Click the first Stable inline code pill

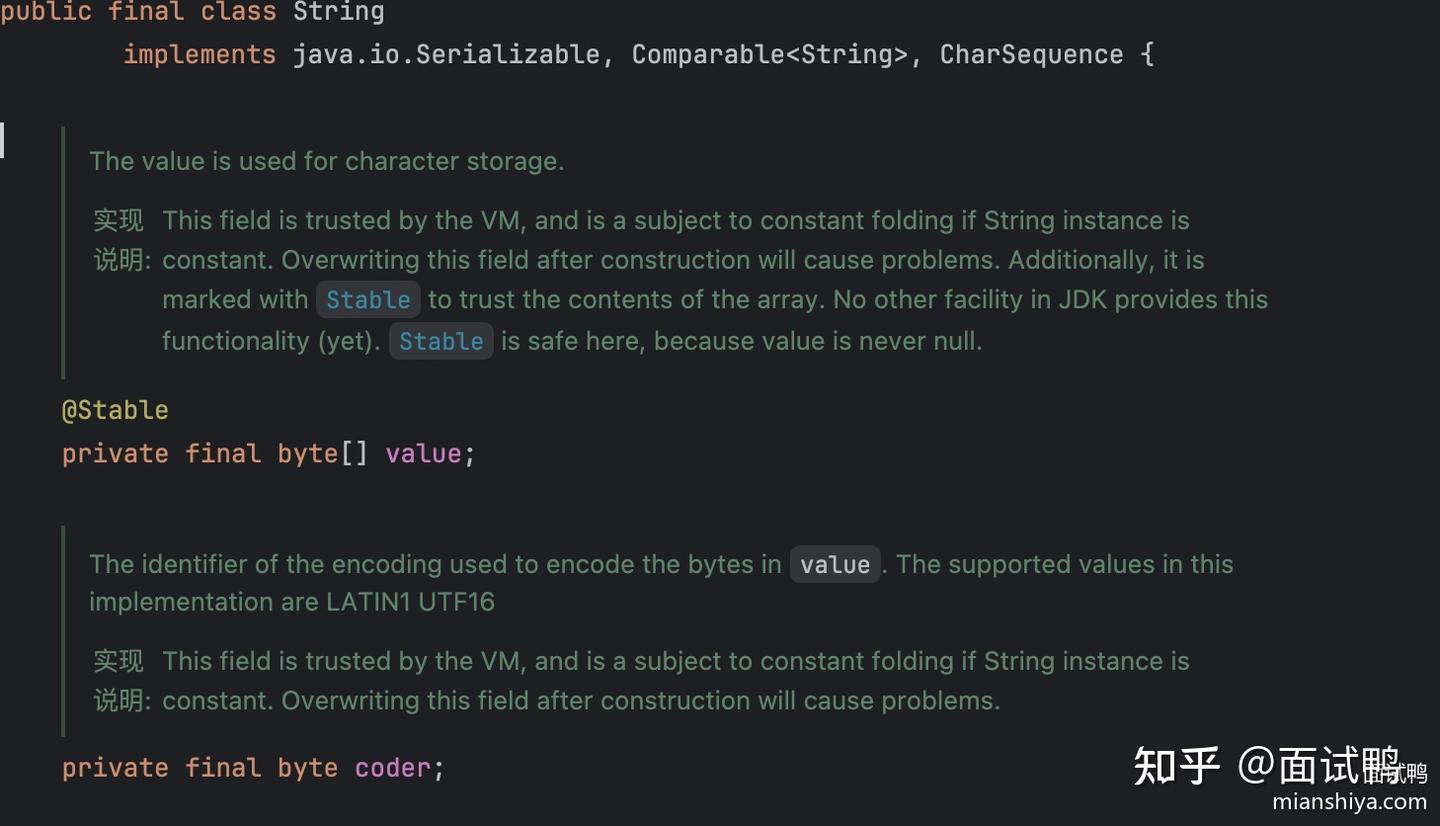(x=368, y=299)
